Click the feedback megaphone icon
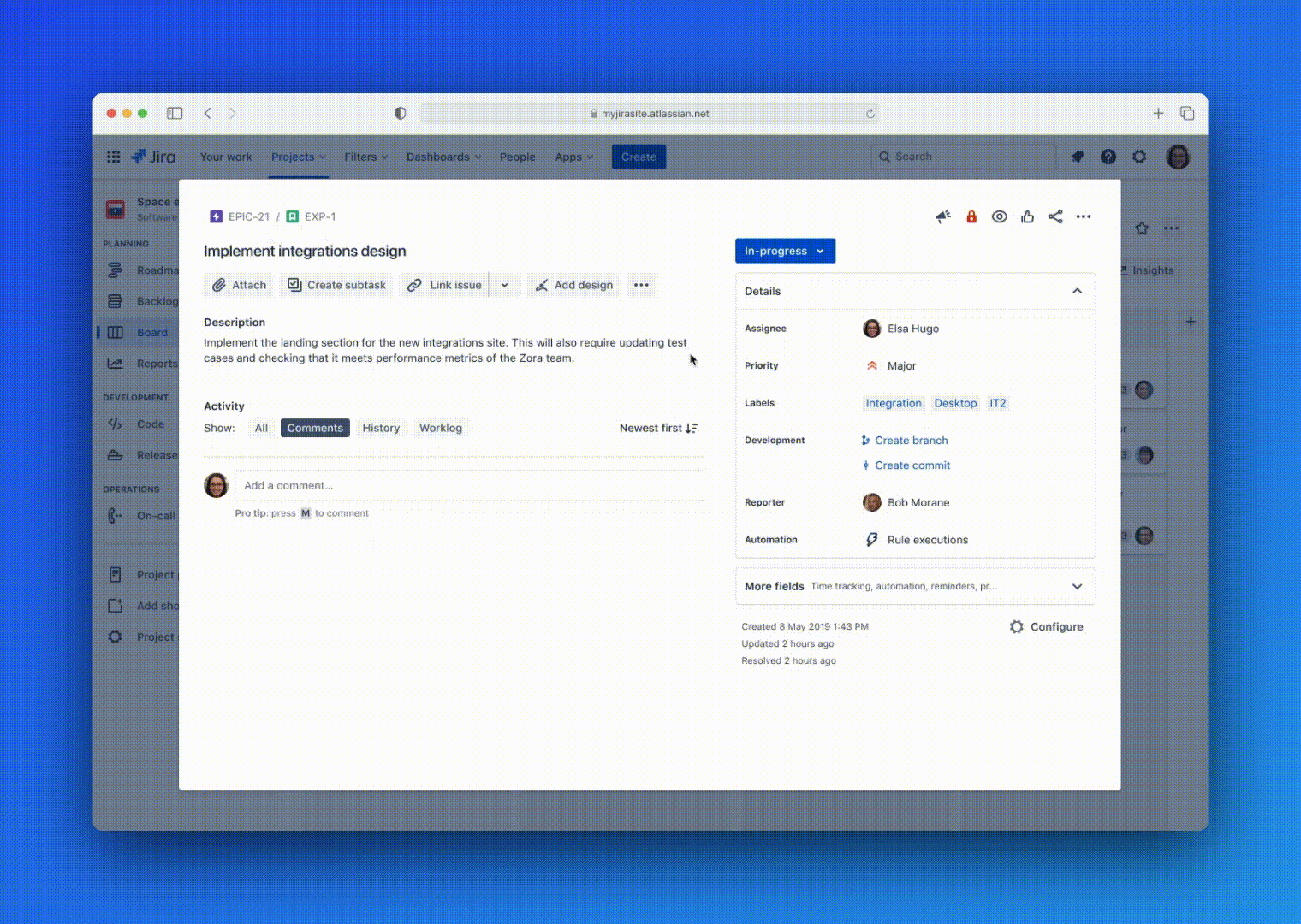1301x924 pixels. 943,216
